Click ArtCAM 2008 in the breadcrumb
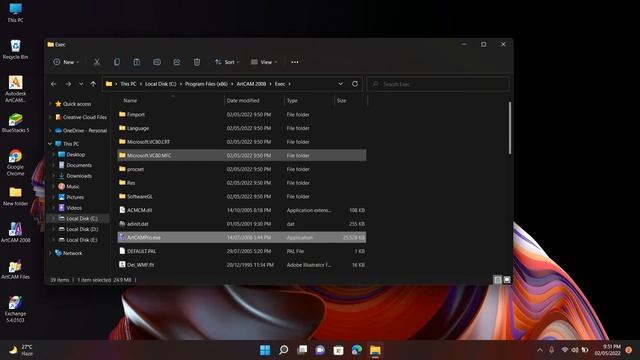This screenshot has height=360, width=640. 251,84
